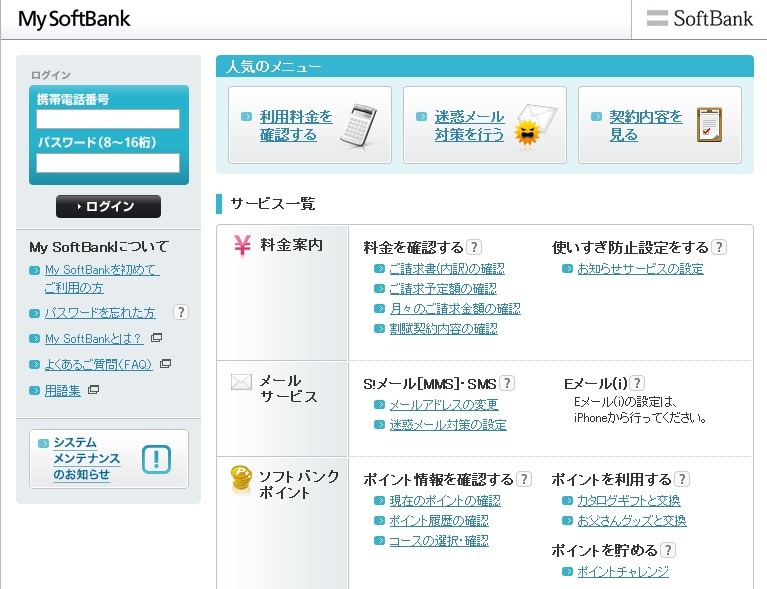The height and width of the screenshot is (589, 767).
Task: Open 迷惑メール対策の設定 link
Action: (x=448, y=425)
